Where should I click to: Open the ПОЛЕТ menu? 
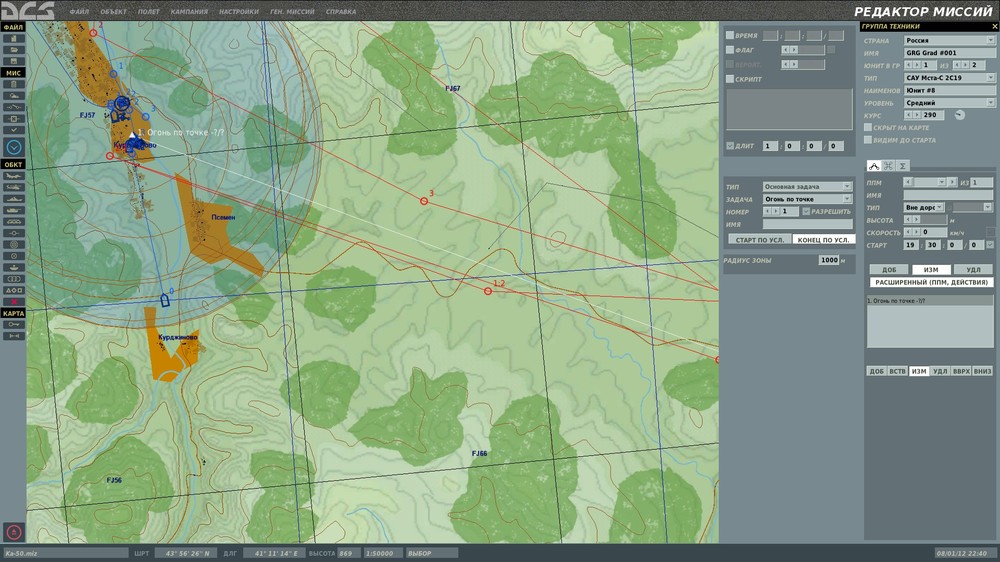pos(149,11)
